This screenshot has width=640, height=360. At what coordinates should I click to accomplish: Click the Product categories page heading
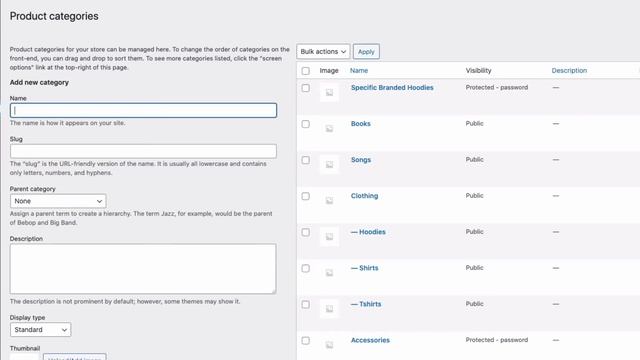54,16
